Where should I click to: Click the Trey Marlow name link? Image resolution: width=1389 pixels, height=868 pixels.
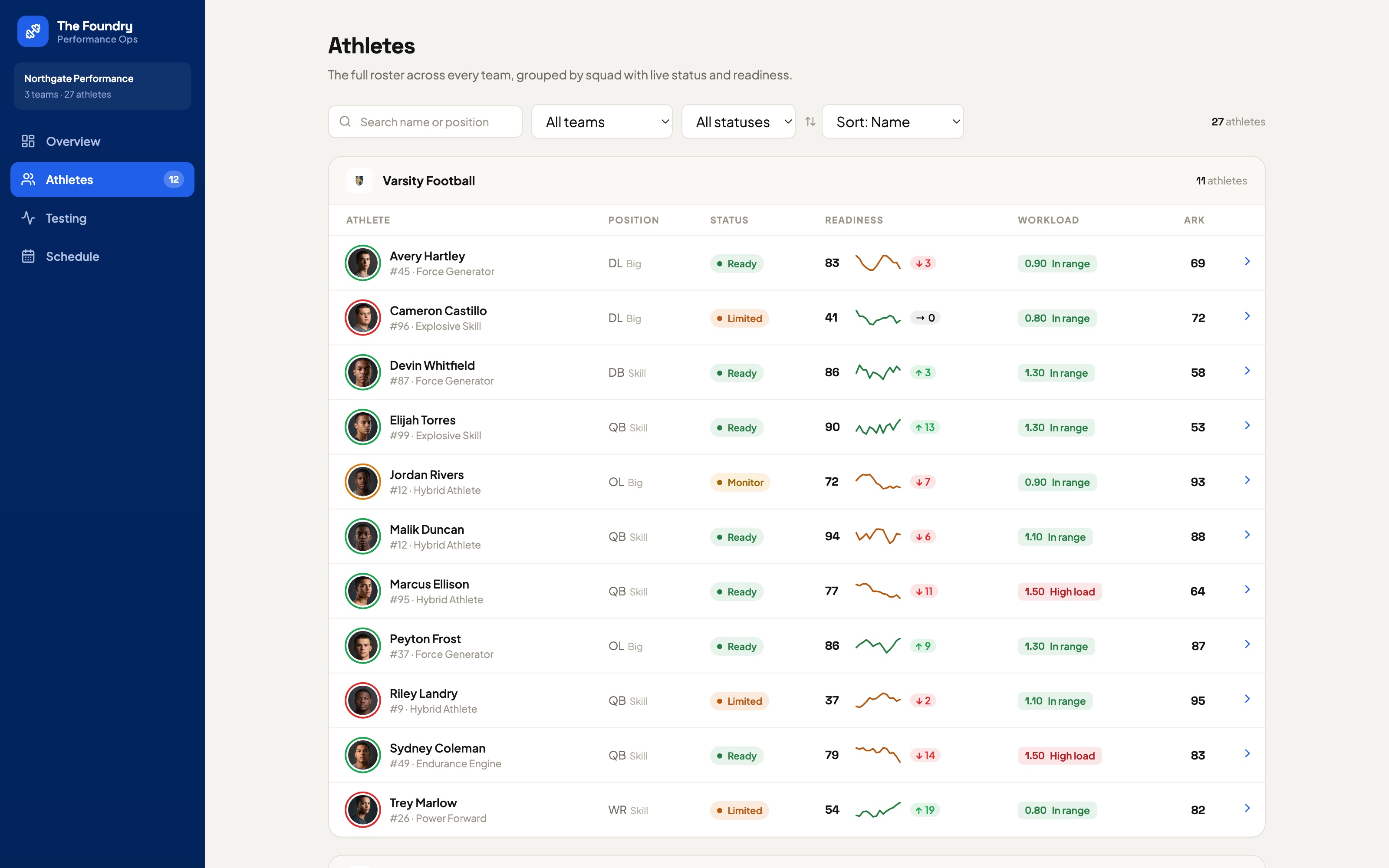coord(423,802)
